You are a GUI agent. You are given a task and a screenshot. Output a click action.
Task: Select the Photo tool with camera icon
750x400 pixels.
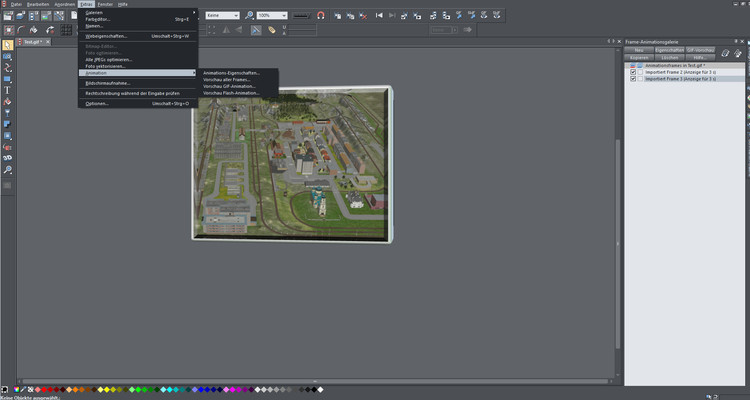(x=7, y=56)
